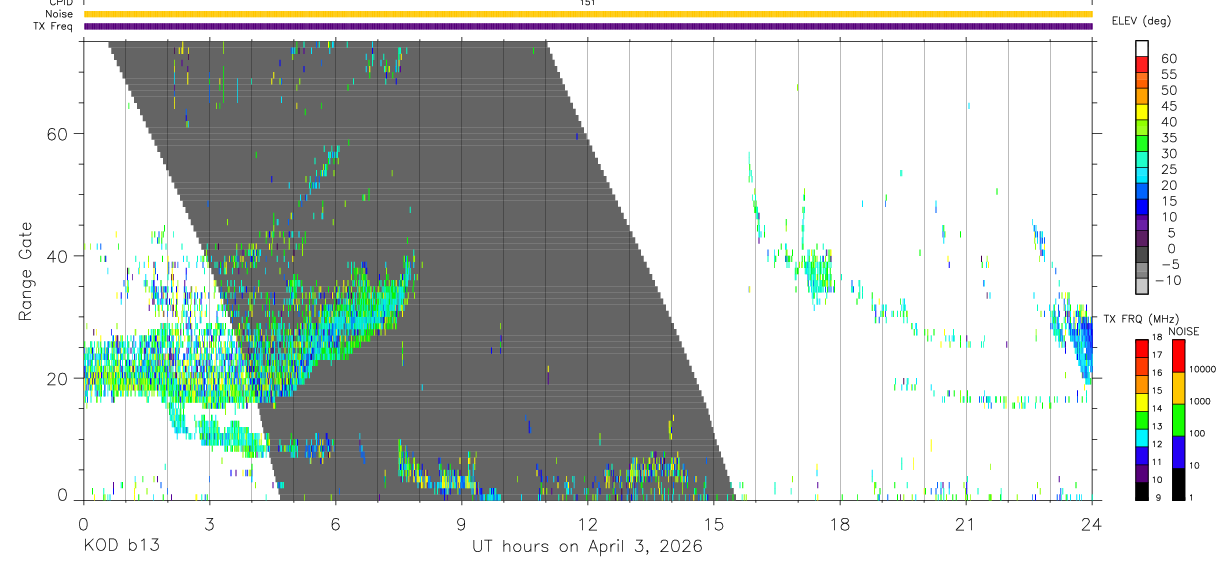Select the red top swatch of NOISE colorbar

click(1178, 356)
